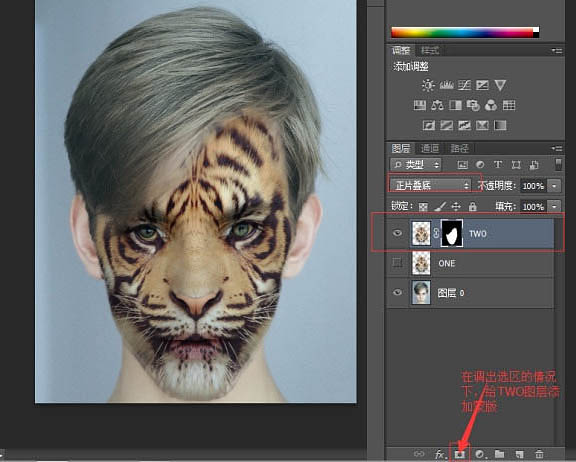Add Color Balance scales adjustment icon

(437, 105)
